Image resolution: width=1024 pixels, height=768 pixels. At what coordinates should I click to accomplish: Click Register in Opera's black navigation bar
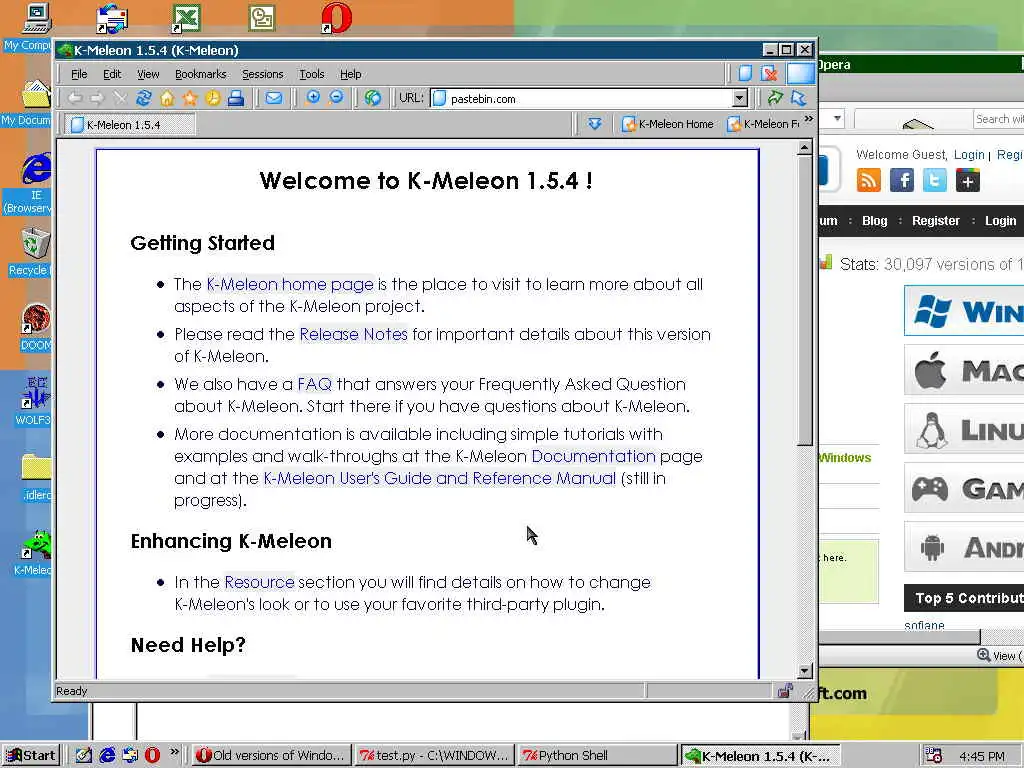(x=936, y=221)
